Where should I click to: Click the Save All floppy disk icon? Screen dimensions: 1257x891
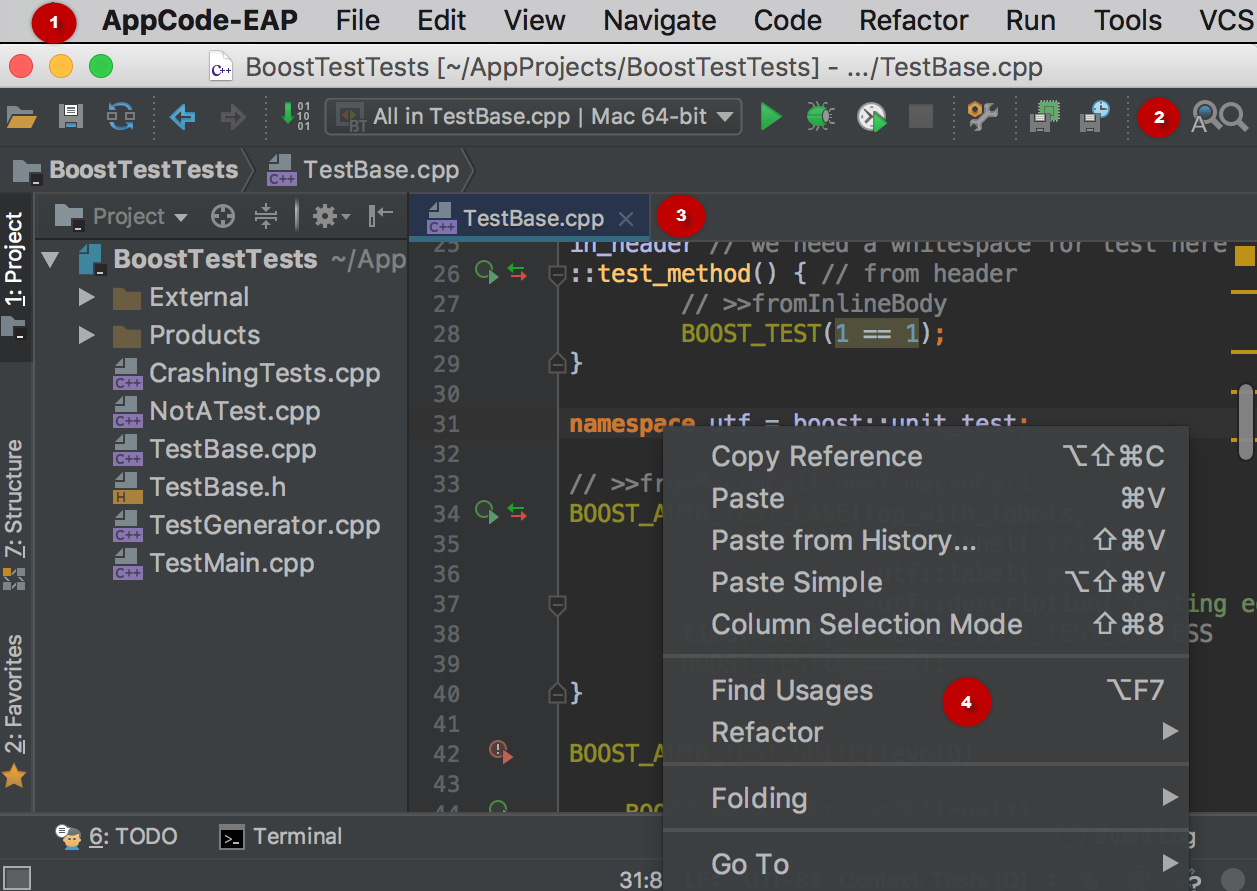(71, 117)
